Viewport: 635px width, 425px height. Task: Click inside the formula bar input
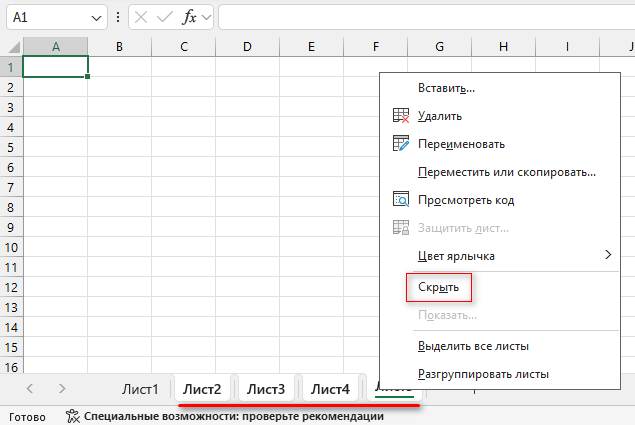point(420,18)
